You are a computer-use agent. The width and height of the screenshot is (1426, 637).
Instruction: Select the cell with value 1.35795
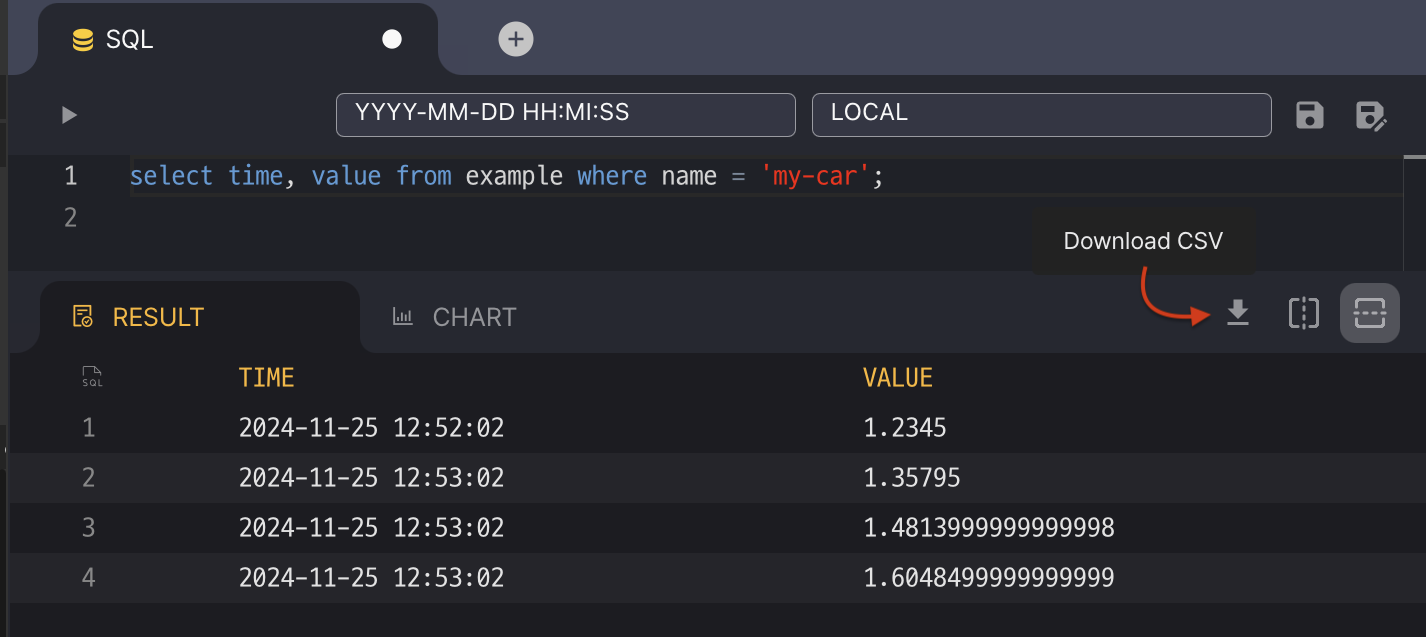tap(911, 478)
